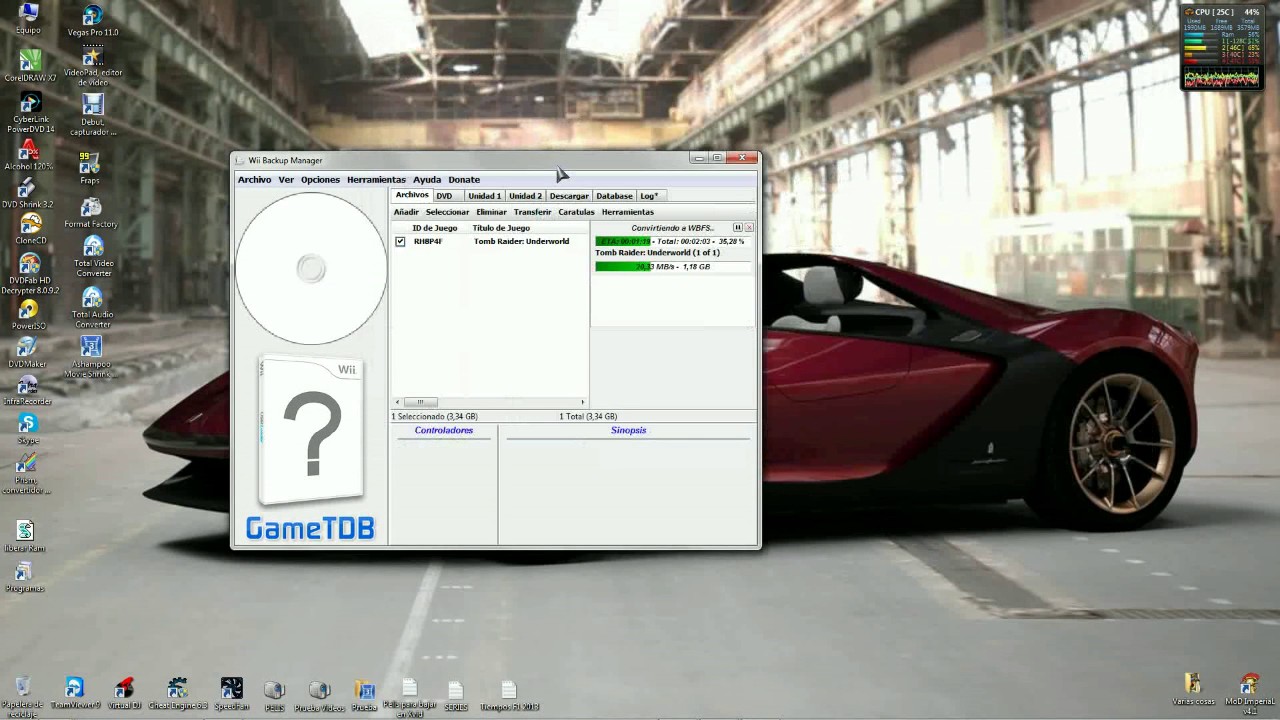
Task: Open the SpeedFan desktop shortcut
Action: 231,694
